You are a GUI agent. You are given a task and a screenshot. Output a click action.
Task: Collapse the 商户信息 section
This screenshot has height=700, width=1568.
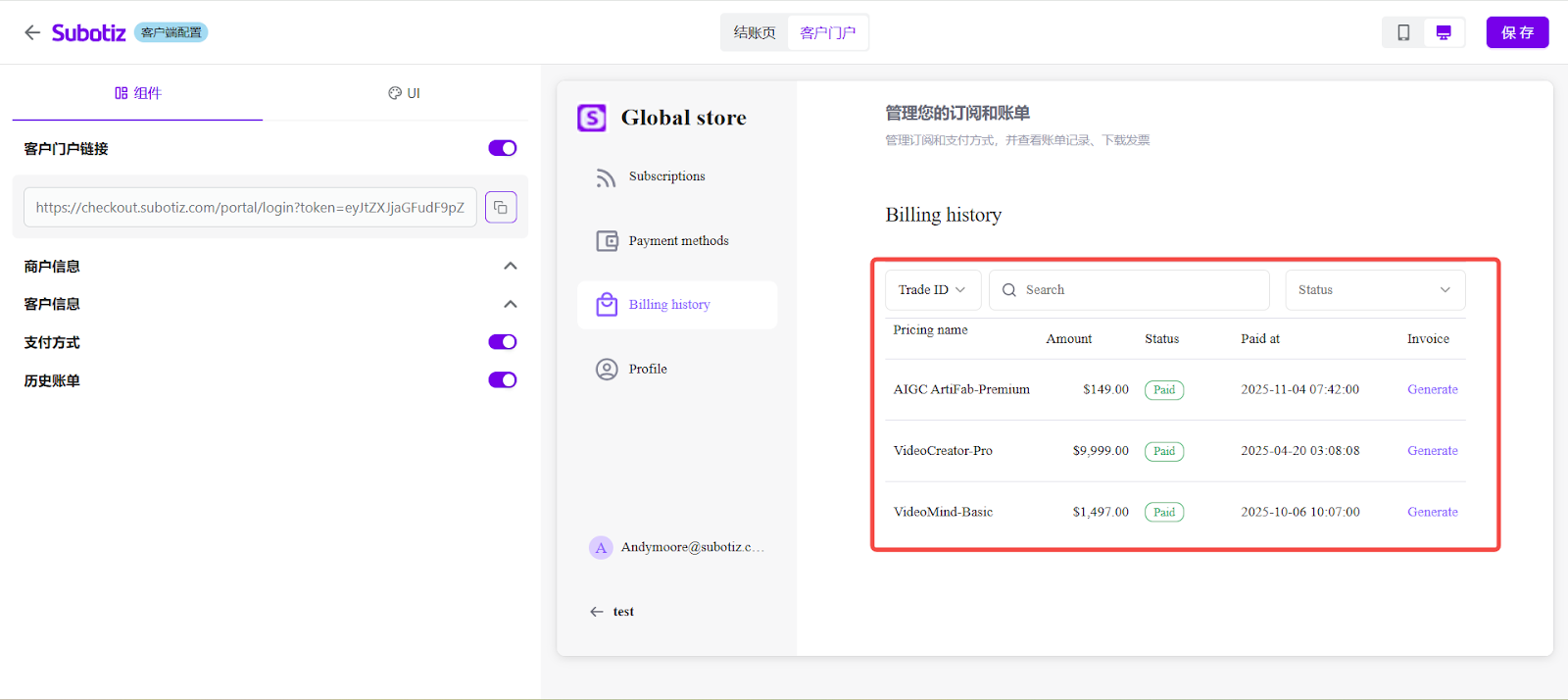pyautogui.click(x=510, y=267)
